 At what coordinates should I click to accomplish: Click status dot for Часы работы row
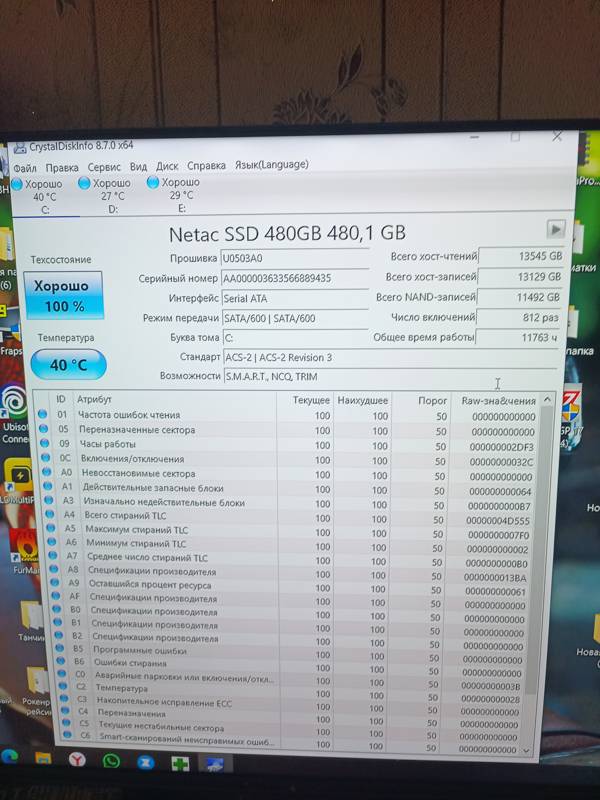click(44, 443)
